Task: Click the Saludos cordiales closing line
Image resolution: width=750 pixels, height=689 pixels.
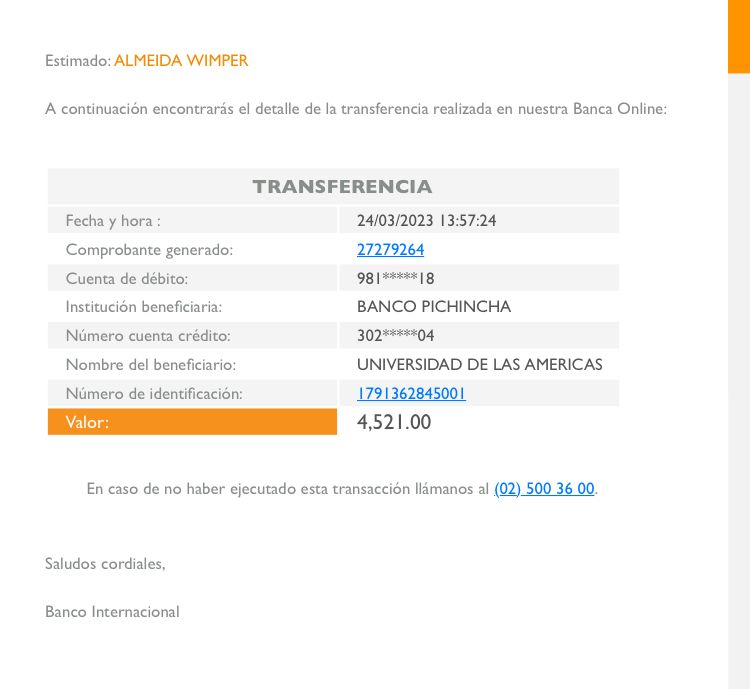Action: (105, 564)
